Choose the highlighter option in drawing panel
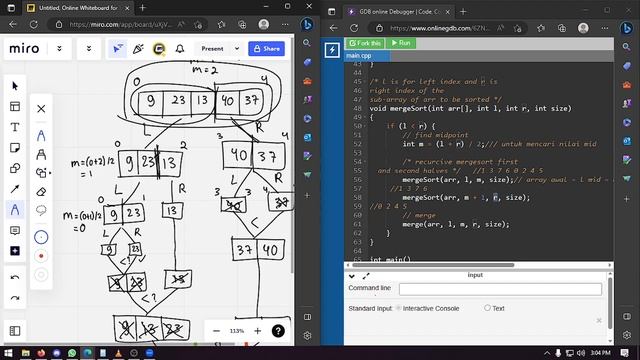Image resolution: width=640 pixels, height=360 pixels. 41,154
